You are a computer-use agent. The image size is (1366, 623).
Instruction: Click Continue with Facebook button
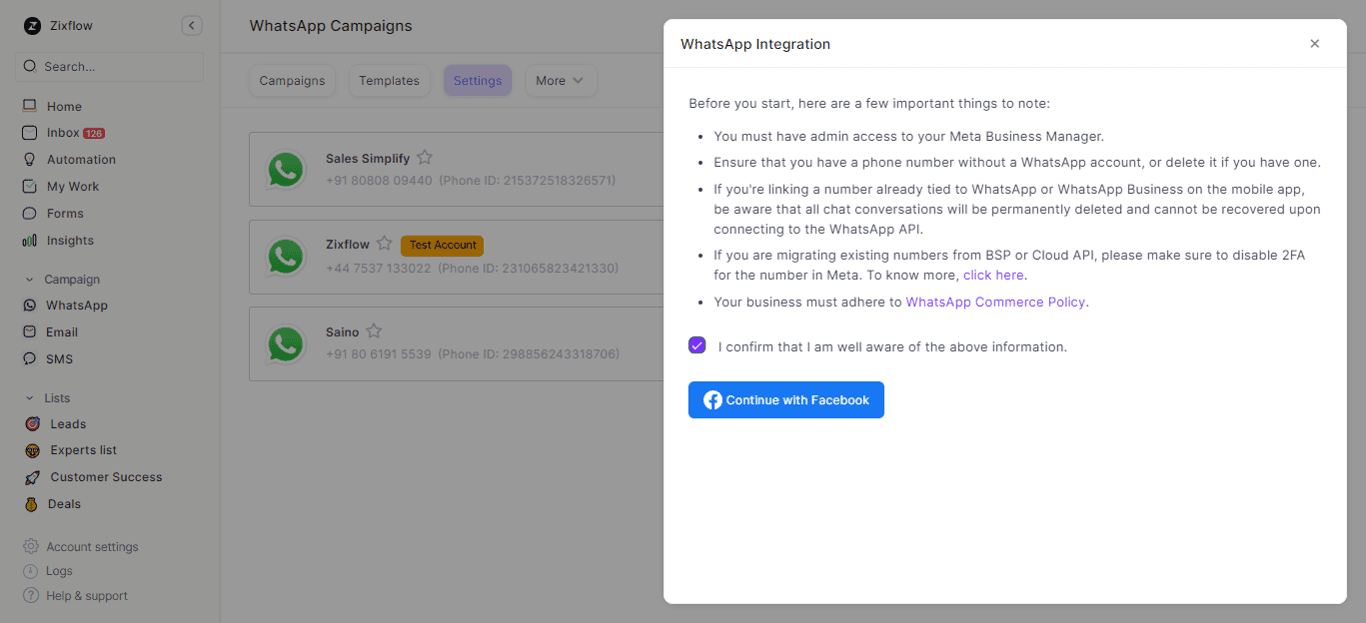(x=786, y=400)
